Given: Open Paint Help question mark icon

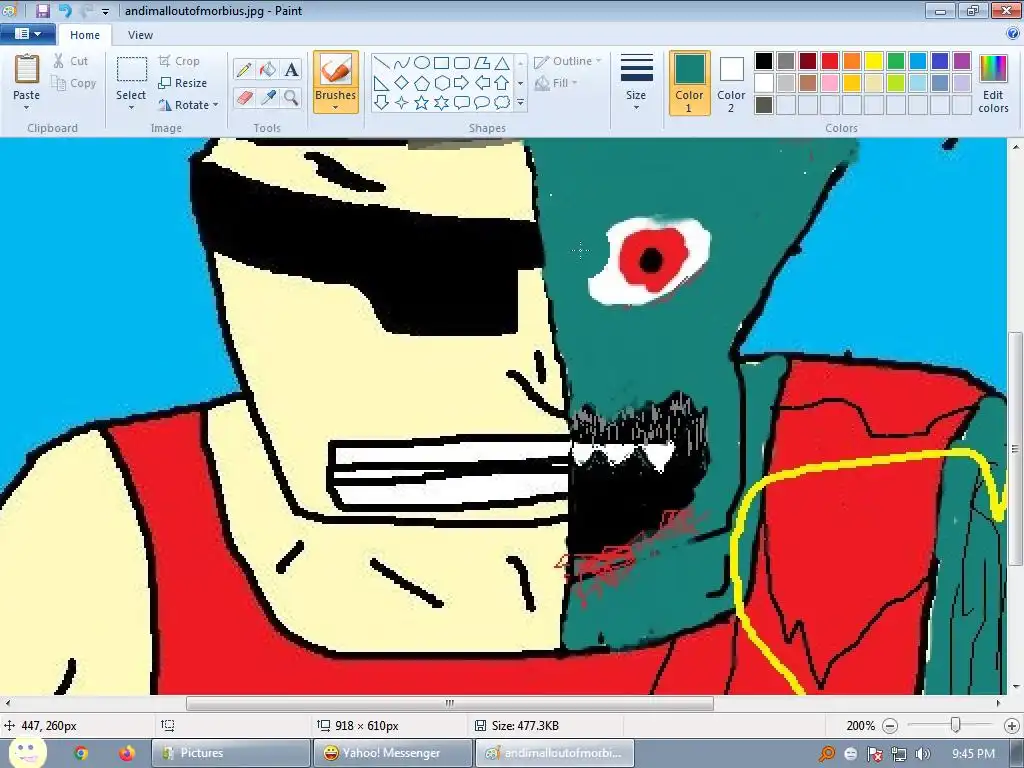Looking at the screenshot, I should (x=1013, y=34).
